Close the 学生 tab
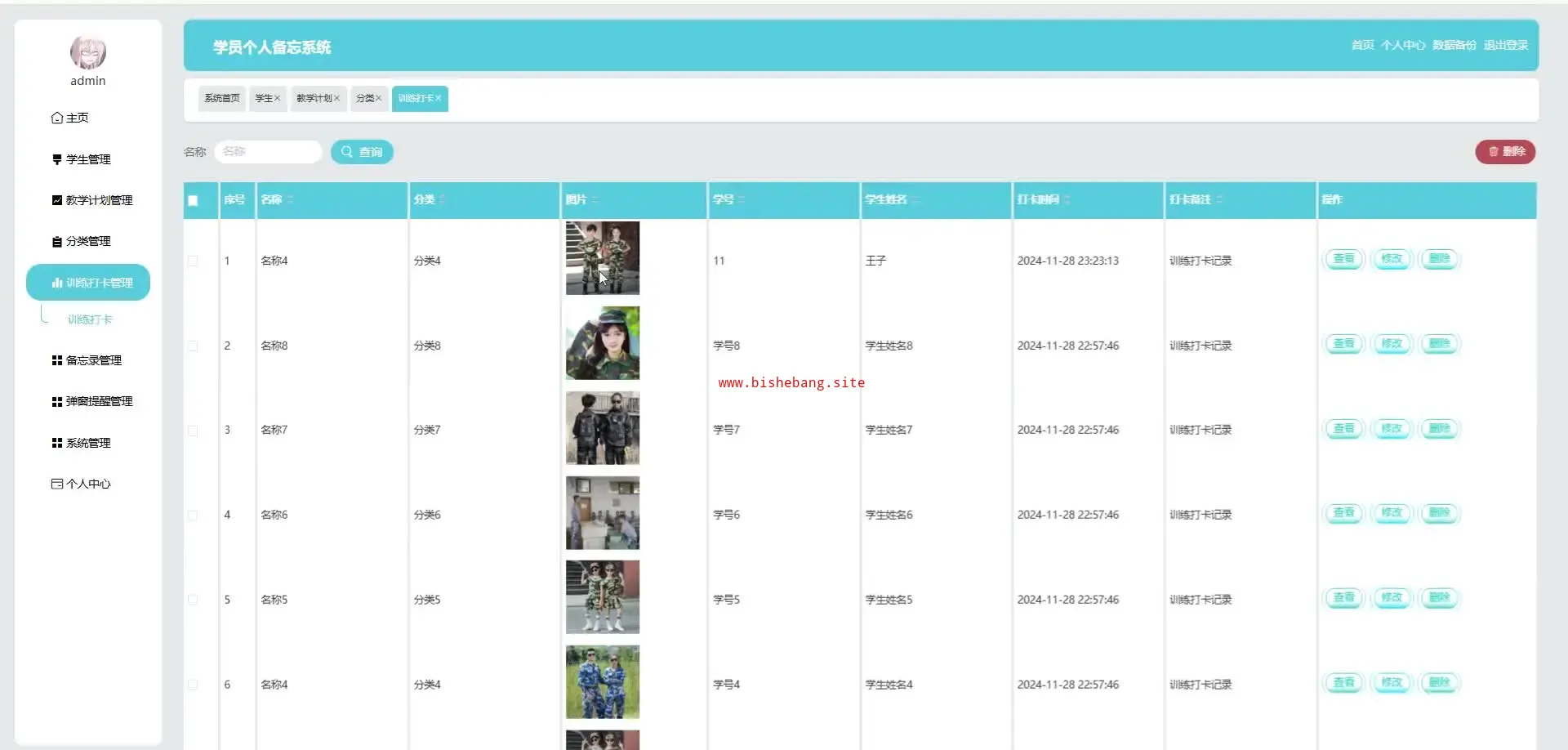 [x=278, y=98]
